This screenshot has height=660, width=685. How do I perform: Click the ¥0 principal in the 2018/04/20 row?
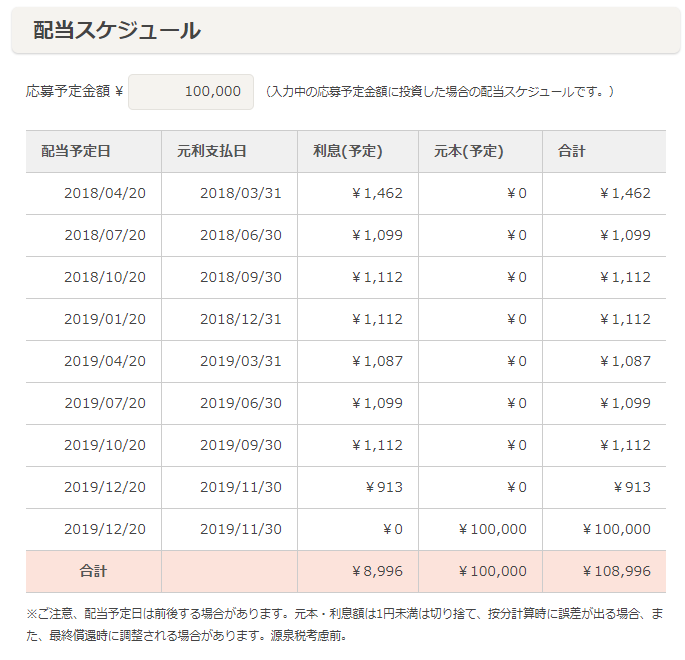[x=517, y=193]
